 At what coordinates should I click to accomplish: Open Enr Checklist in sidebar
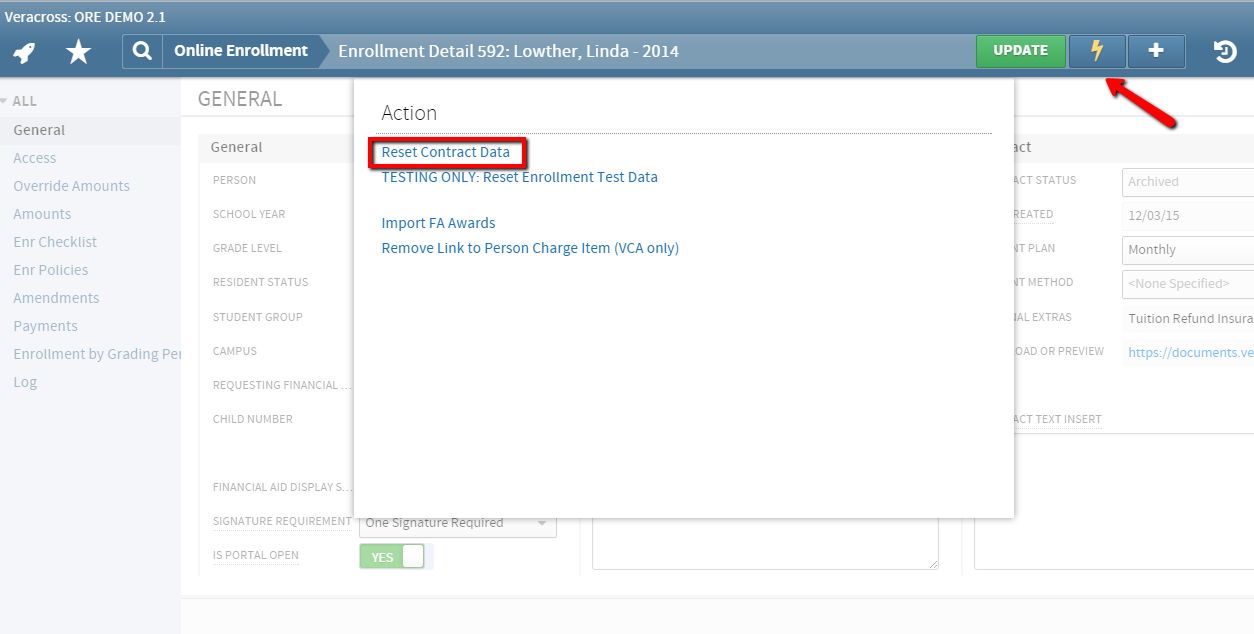[55, 242]
